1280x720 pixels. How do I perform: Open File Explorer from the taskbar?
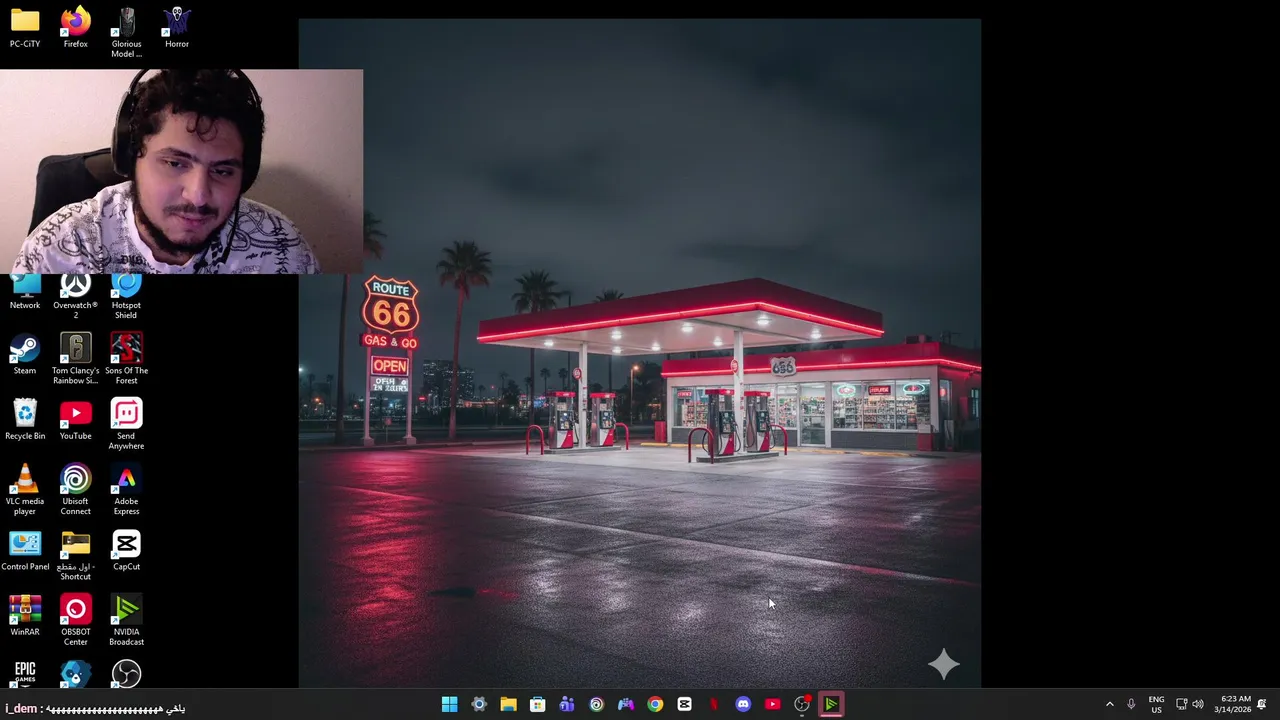pyautogui.click(x=508, y=704)
